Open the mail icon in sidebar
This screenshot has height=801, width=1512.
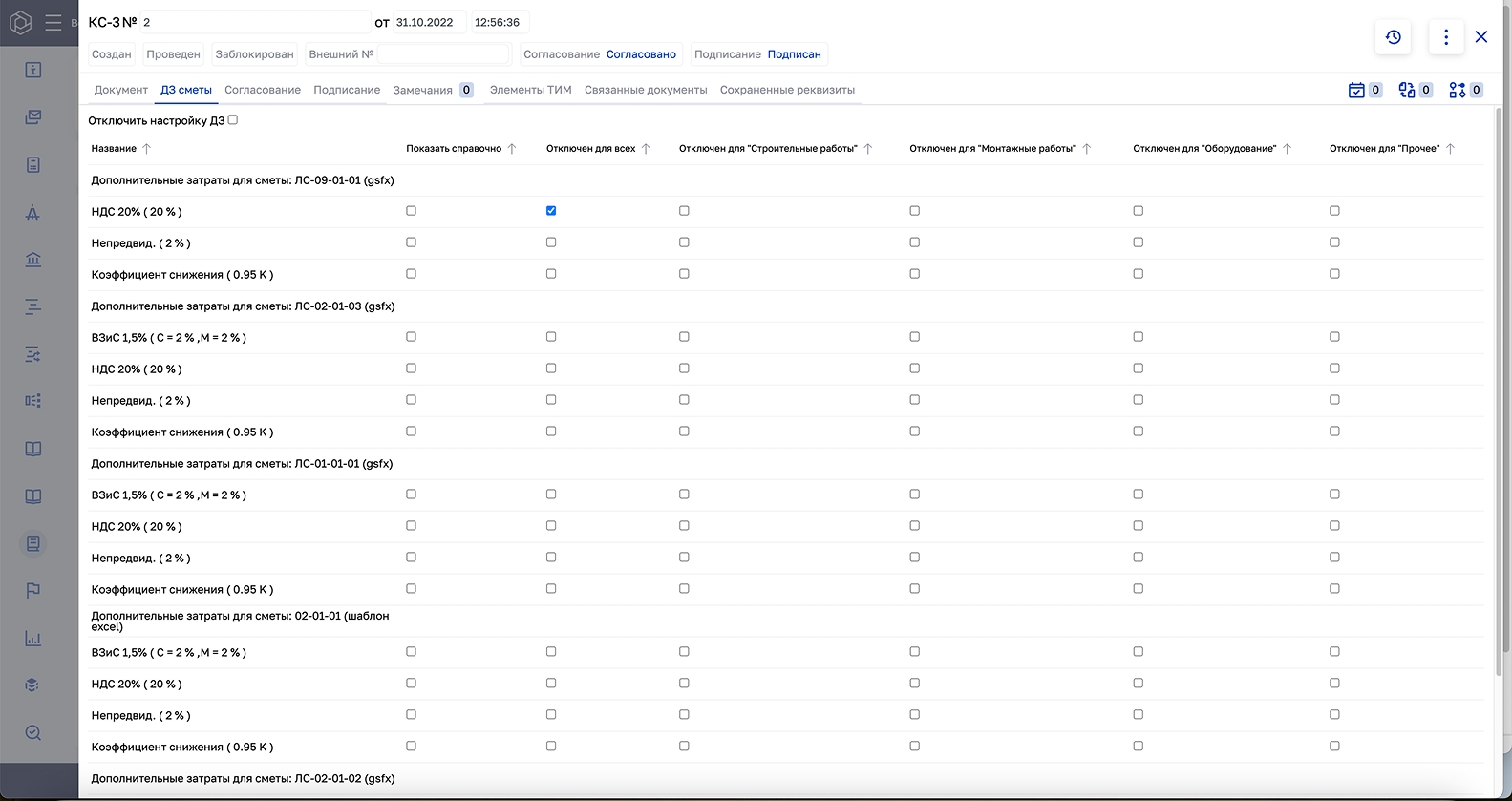[33, 117]
